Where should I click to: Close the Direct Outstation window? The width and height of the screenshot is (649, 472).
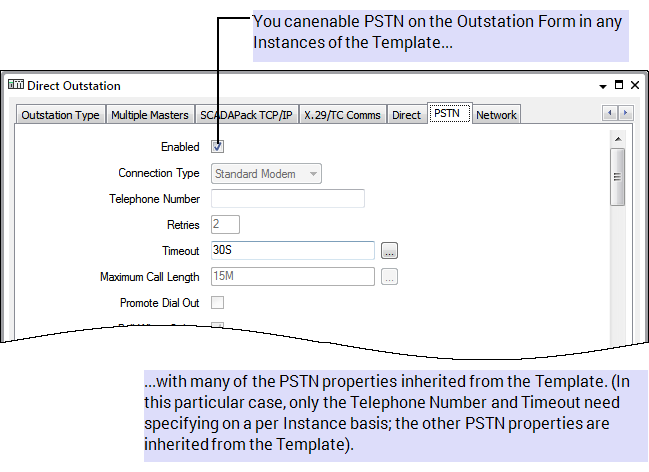[635, 86]
